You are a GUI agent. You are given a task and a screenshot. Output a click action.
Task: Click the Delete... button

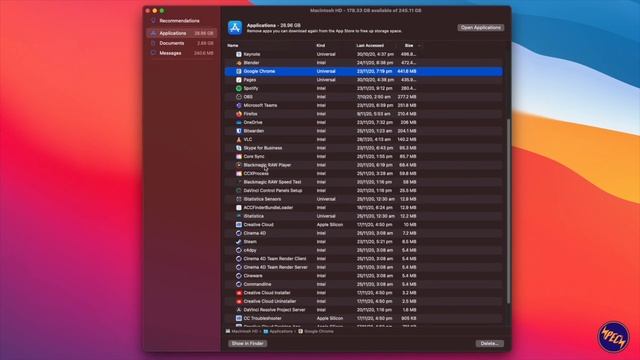[489, 343]
